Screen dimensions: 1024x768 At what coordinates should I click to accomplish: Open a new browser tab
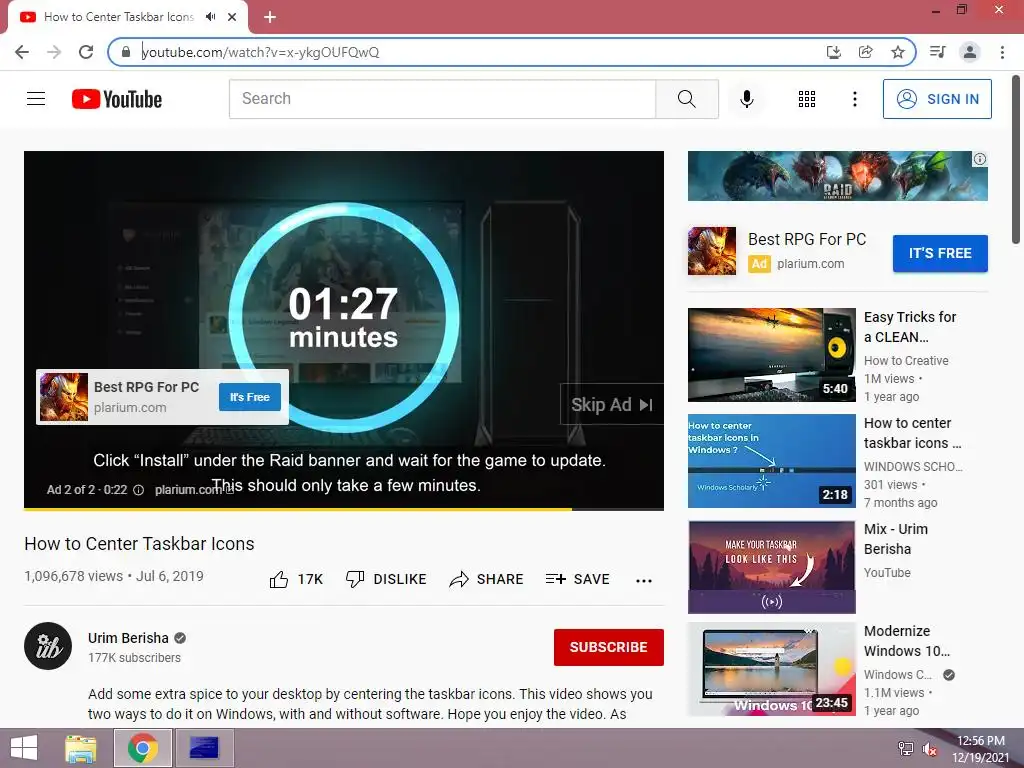[270, 17]
